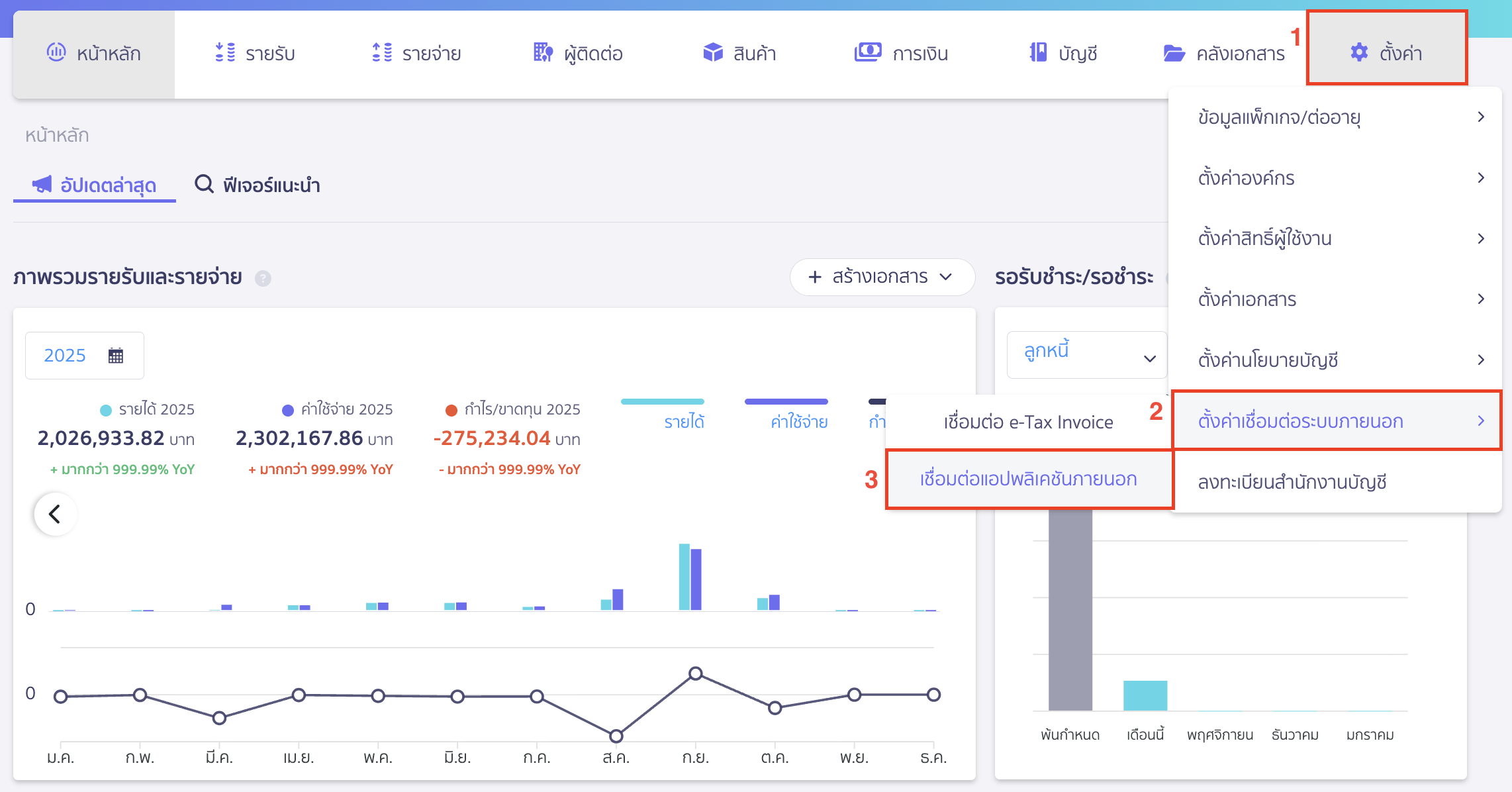
Task: Click the ผู้ติดต่อ contacts icon
Action: pos(578,53)
